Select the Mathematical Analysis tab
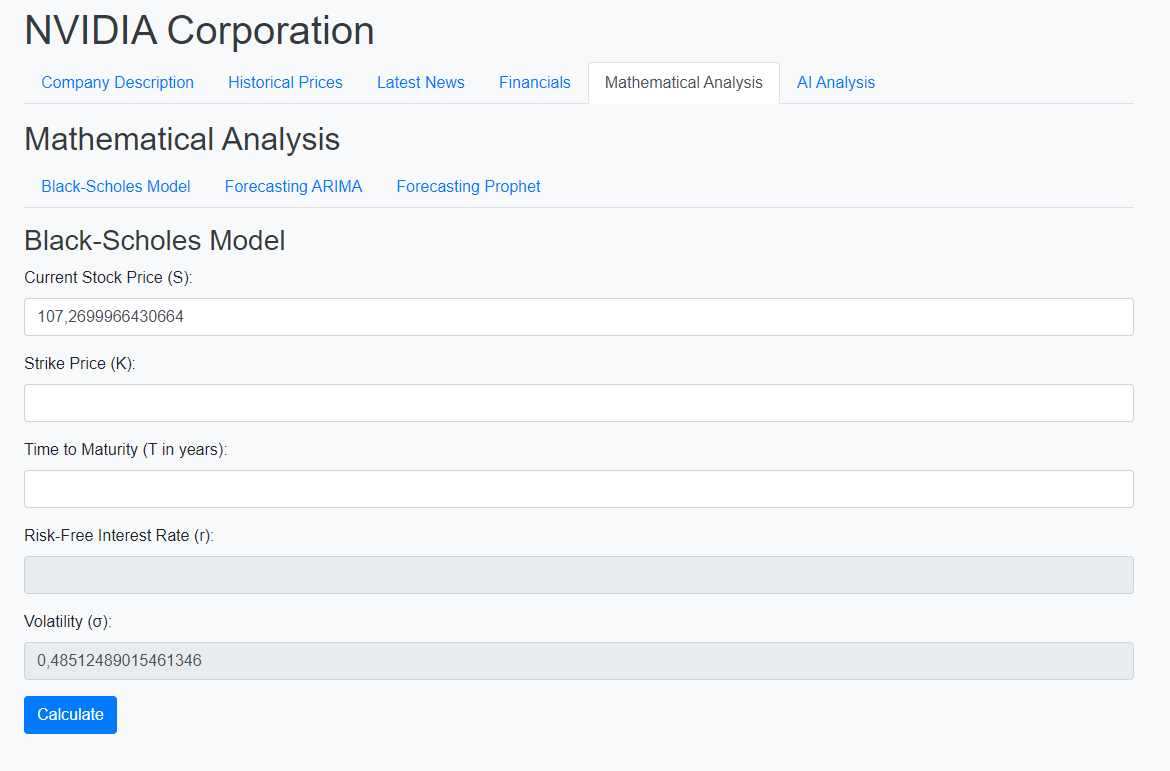Image resolution: width=1170 pixels, height=771 pixels. point(683,83)
